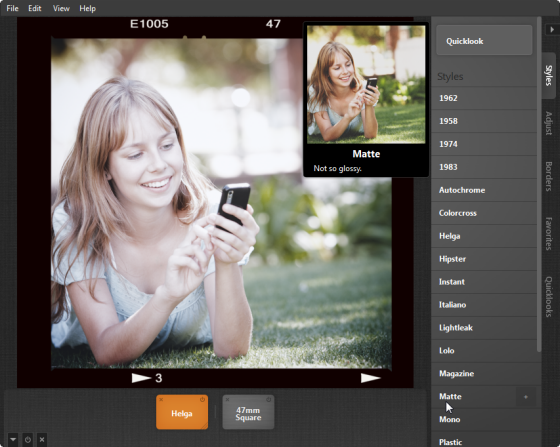Toggle all effects with bottom-left power icon
The width and height of the screenshot is (560, 447).
[28, 440]
